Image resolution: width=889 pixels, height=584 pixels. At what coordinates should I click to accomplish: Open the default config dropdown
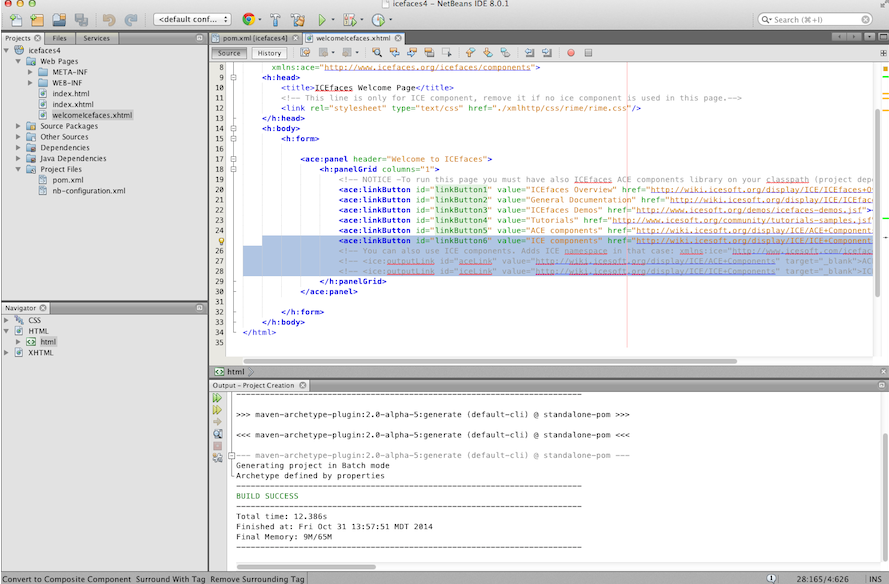click(193, 19)
